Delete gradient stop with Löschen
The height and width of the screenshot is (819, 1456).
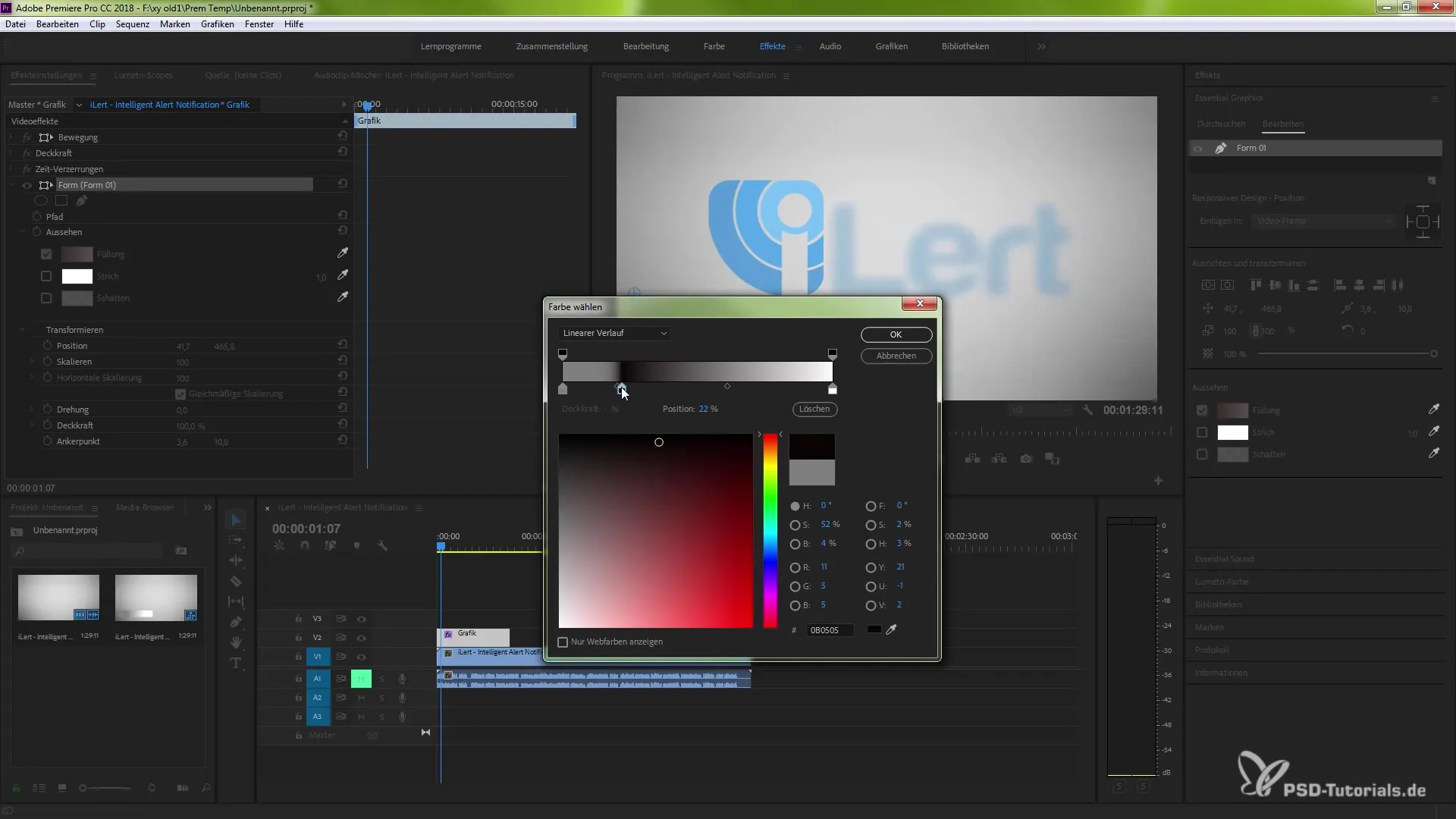[x=814, y=409]
